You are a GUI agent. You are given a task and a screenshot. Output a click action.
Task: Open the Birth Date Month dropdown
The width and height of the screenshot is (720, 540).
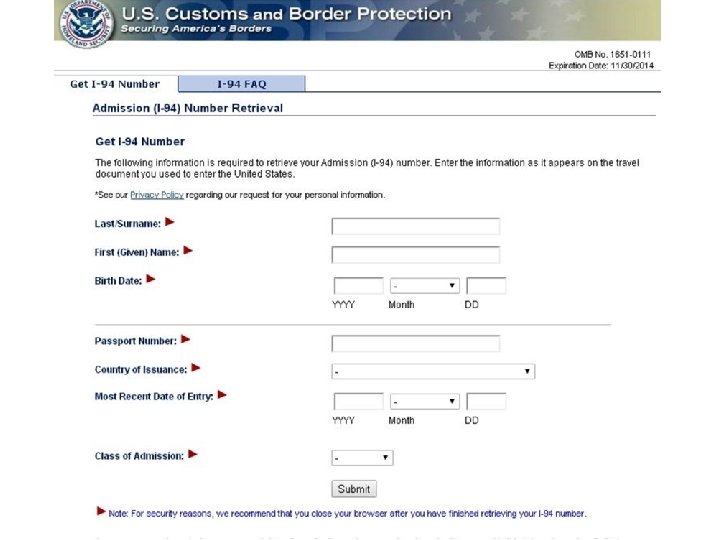425,286
